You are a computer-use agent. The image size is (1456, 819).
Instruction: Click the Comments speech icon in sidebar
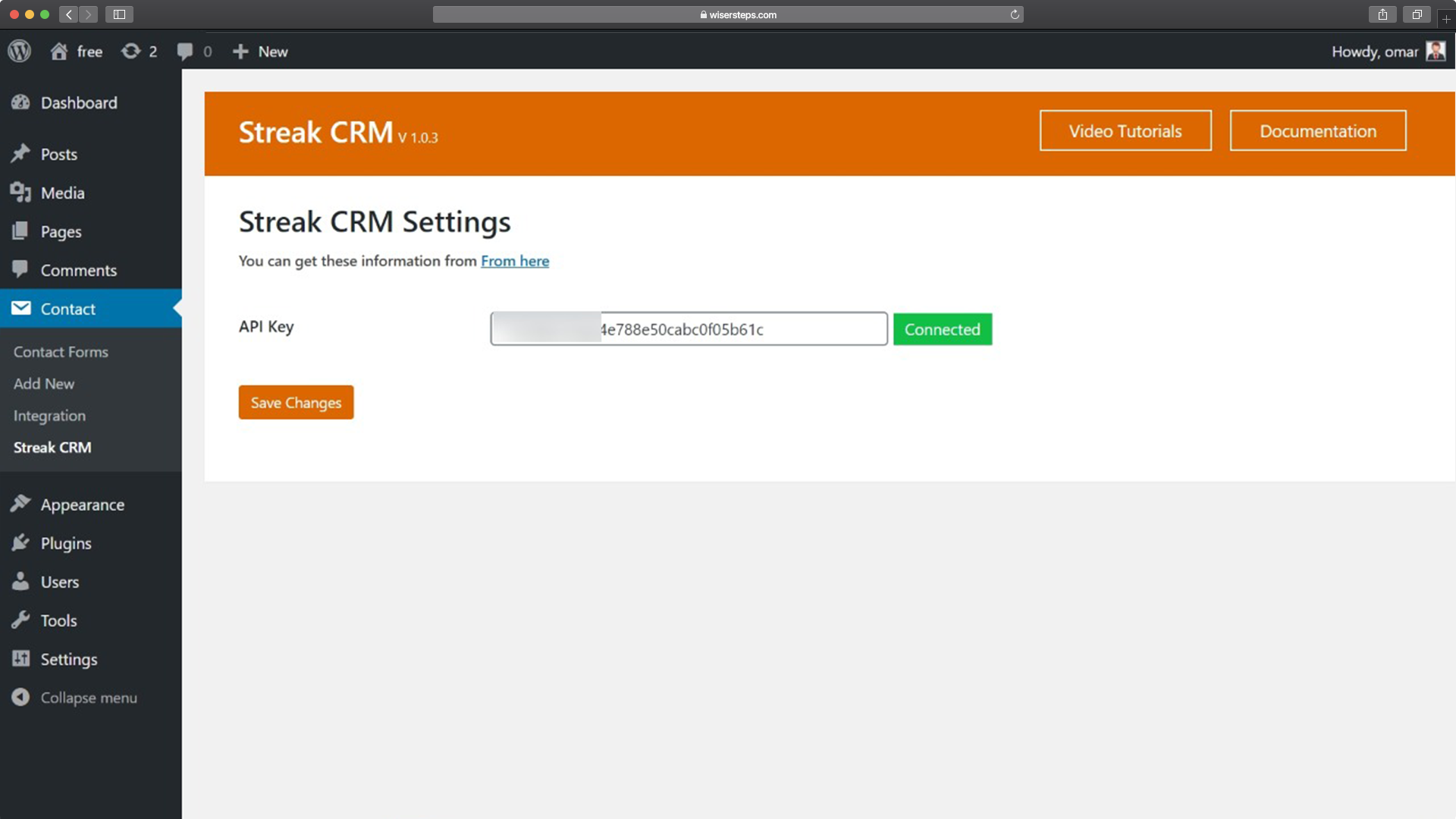[x=20, y=270]
